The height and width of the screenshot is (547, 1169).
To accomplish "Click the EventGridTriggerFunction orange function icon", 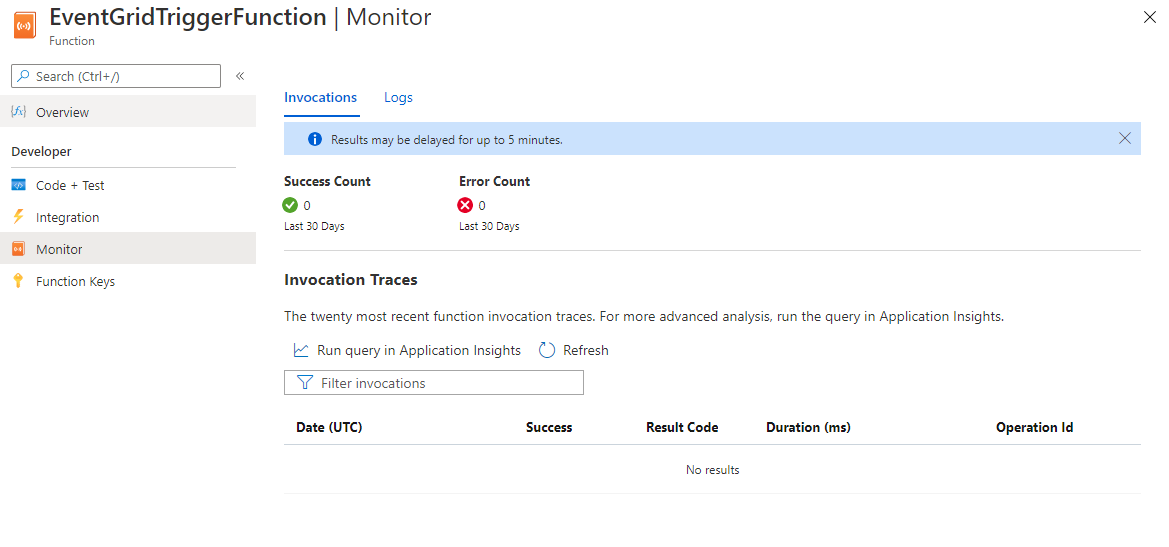I will pyautogui.click(x=24, y=26).
